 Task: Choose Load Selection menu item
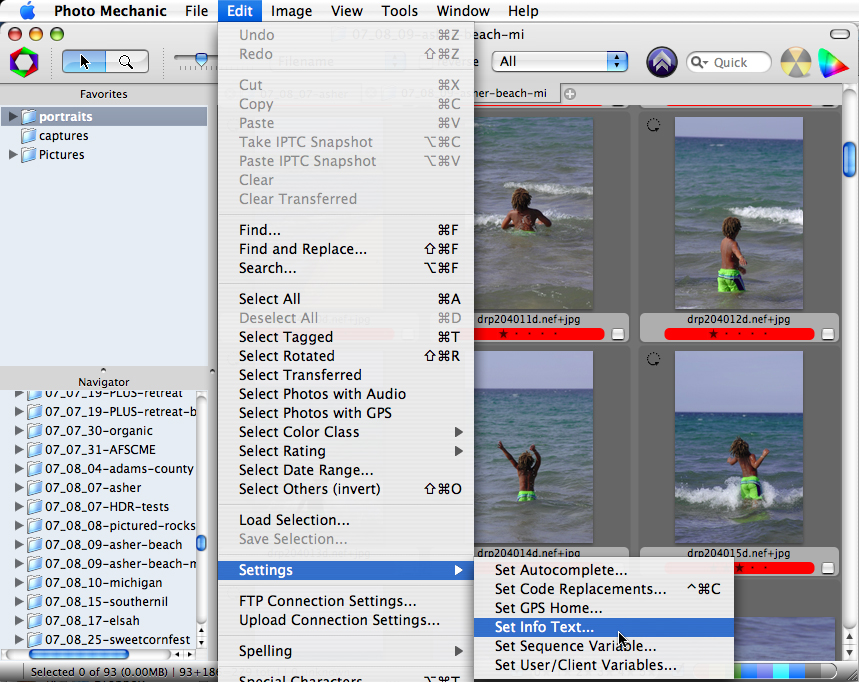pyautogui.click(x=346, y=520)
